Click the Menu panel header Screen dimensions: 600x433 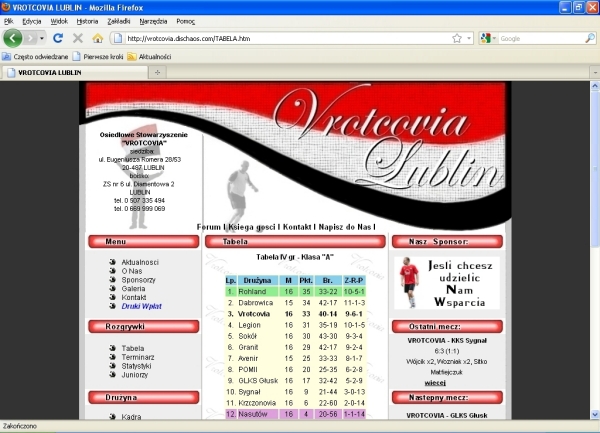(143, 242)
